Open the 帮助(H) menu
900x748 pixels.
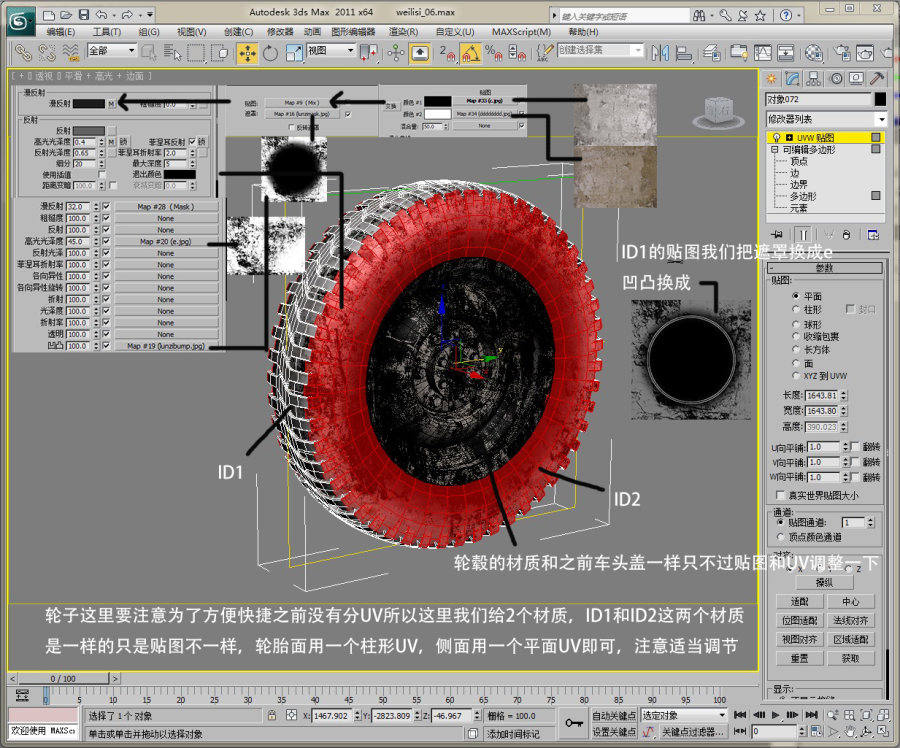click(583, 32)
